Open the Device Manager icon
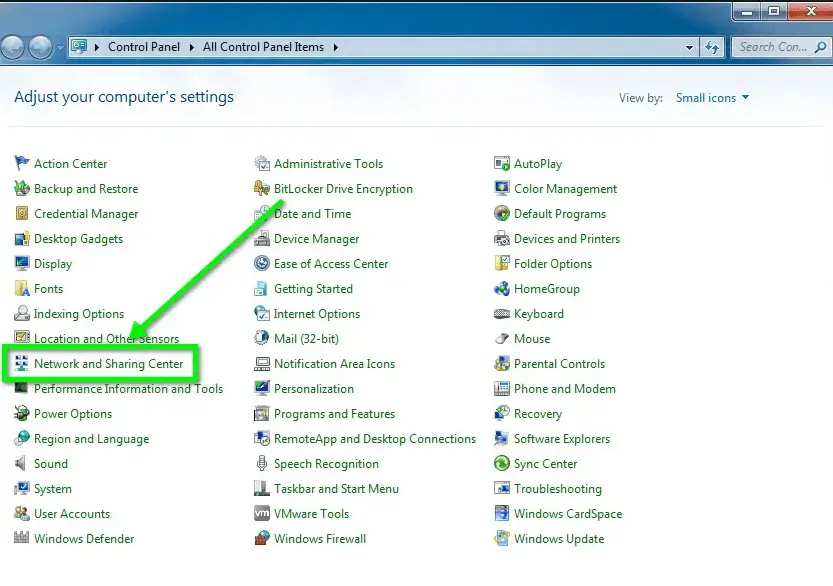Screen dimensions: 833x586 (262, 238)
